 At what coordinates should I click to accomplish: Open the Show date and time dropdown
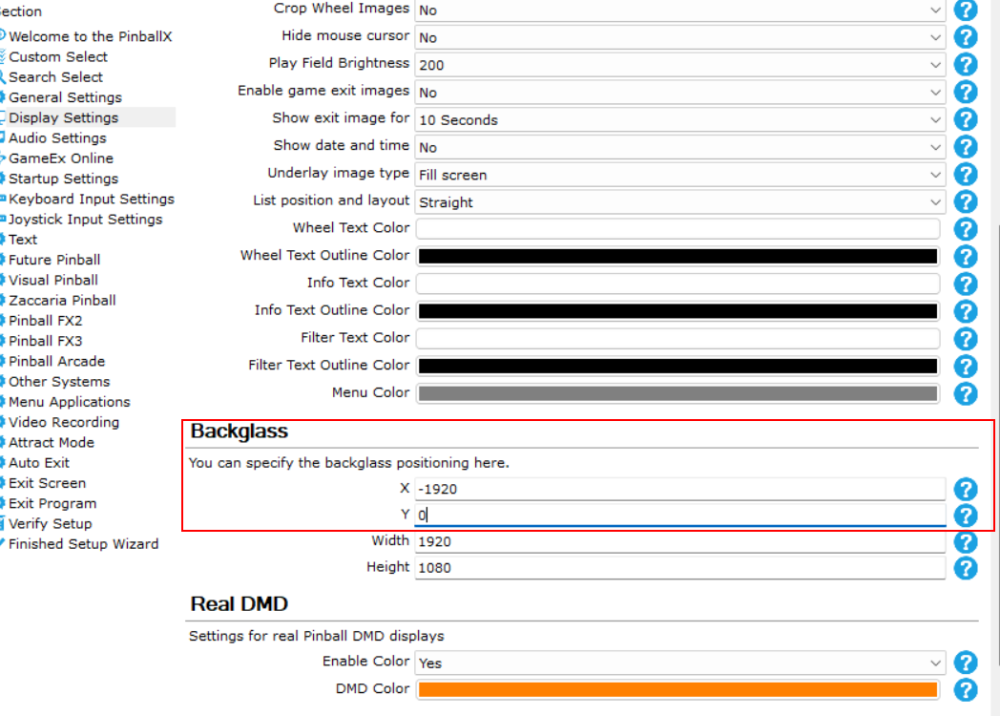[680, 147]
